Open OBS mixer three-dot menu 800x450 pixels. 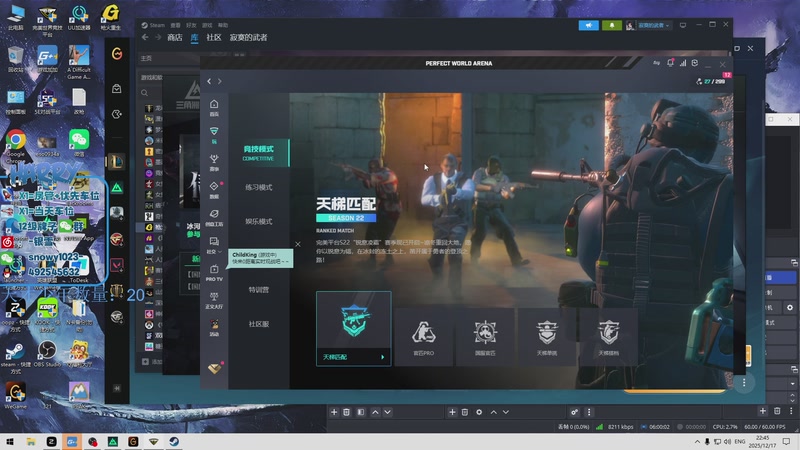(x=589, y=412)
